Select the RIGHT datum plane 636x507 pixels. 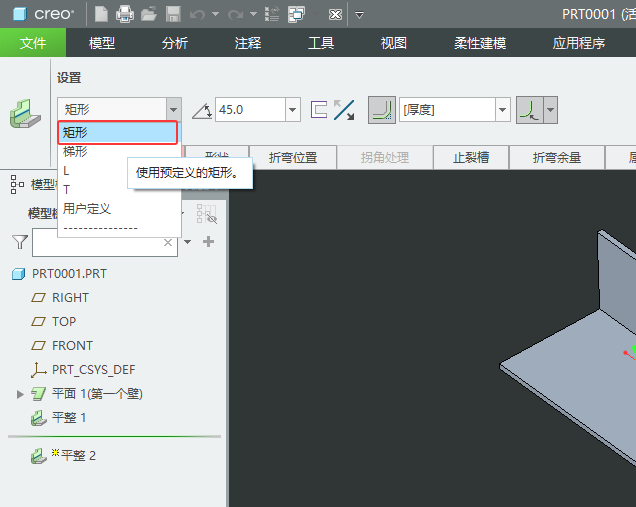pyautogui.click(x=70, y=298)
